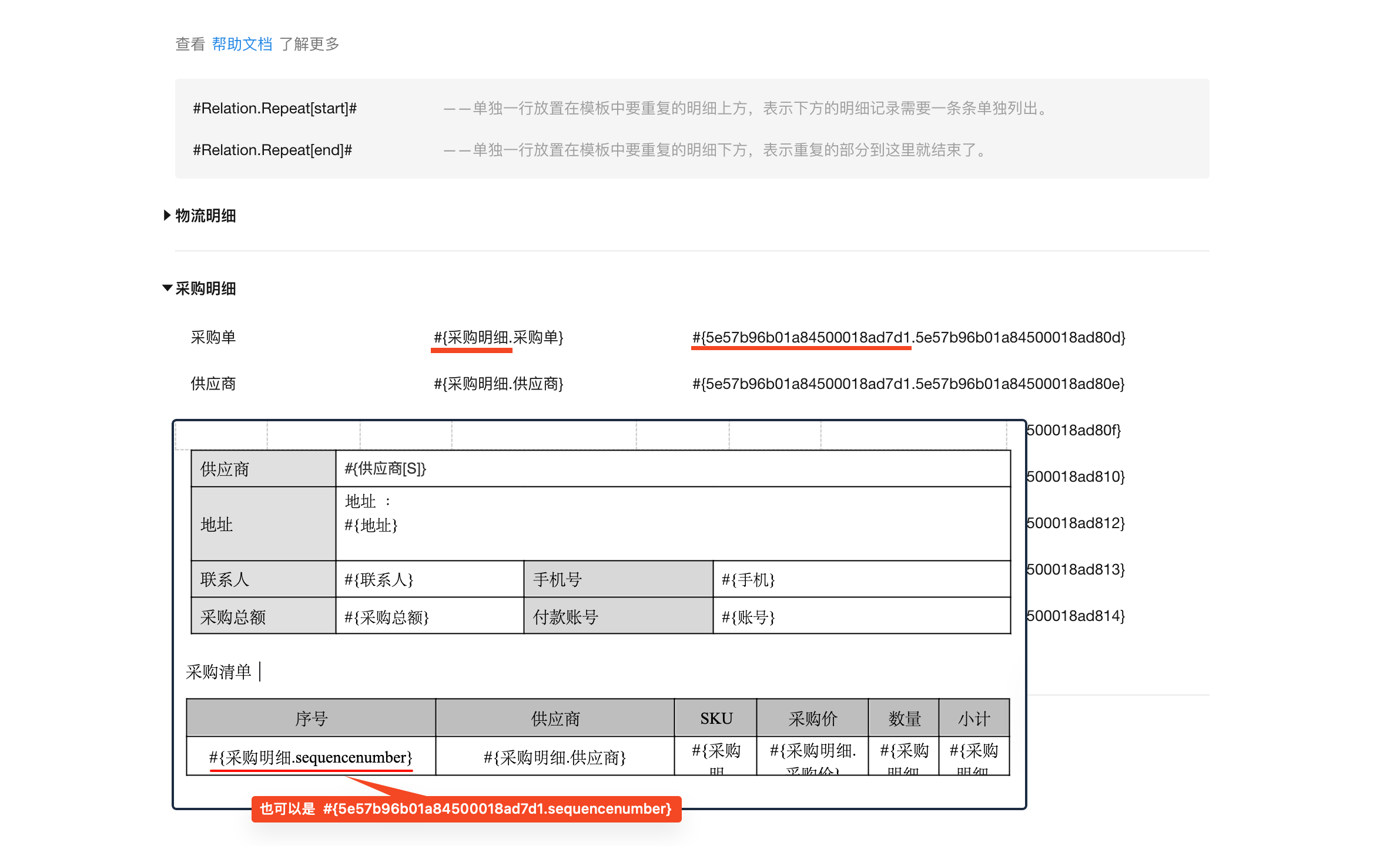Screen dimensions: 1400x846
Task: Click the #{供应商[S]} template cell
Action: (x=385, y=468)
